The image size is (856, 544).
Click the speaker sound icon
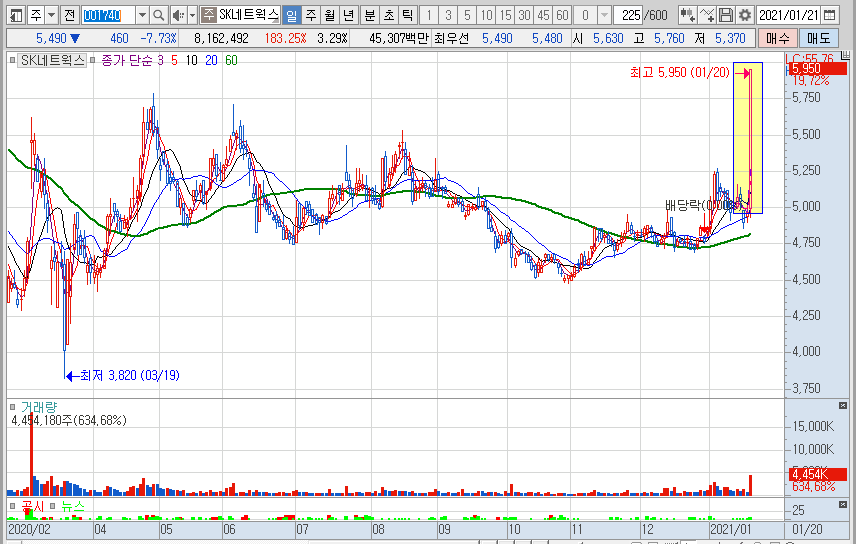click(x=177, y=15)
